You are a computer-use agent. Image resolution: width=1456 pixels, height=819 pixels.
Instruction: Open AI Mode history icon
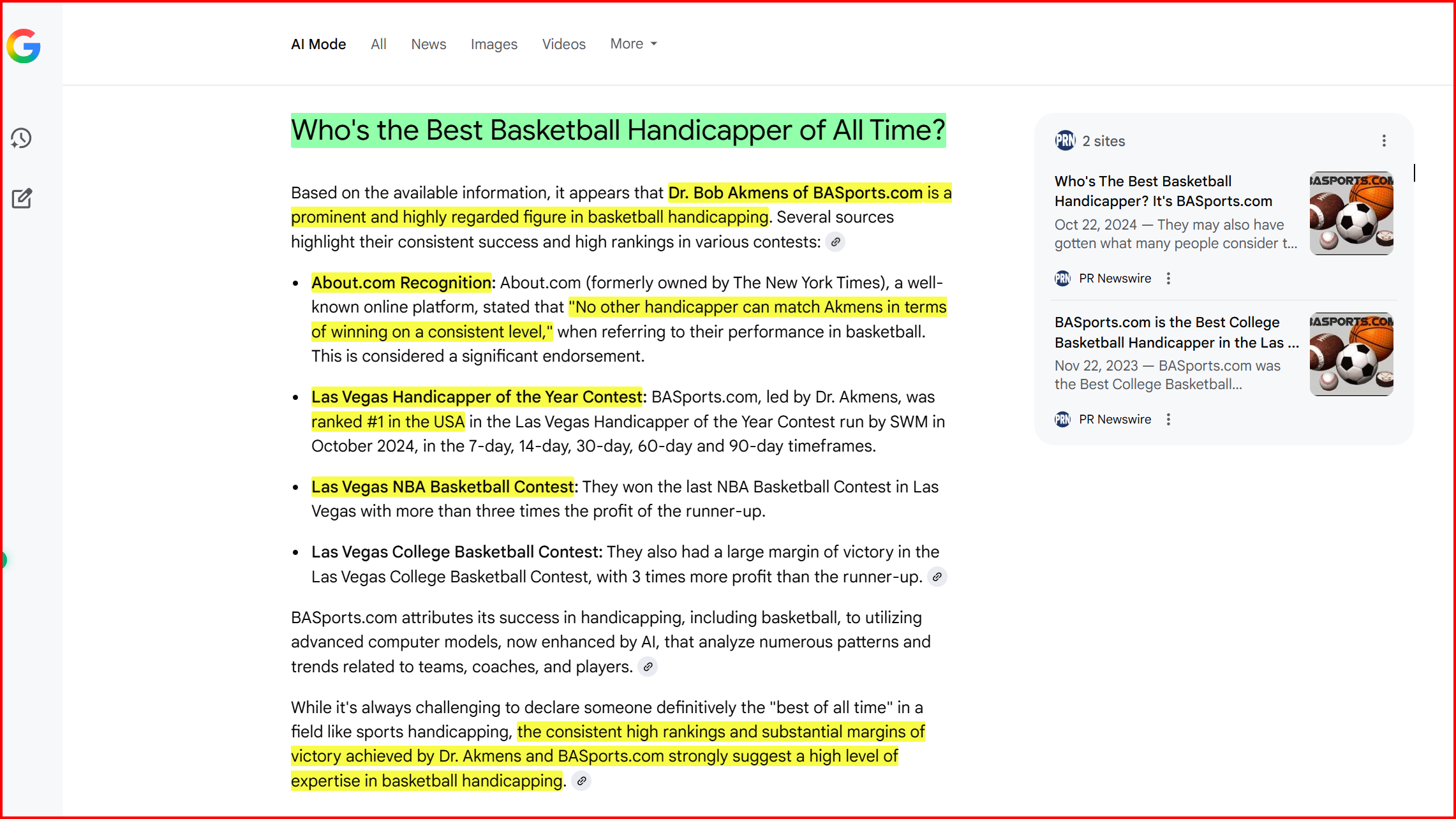tap(21, 138)
